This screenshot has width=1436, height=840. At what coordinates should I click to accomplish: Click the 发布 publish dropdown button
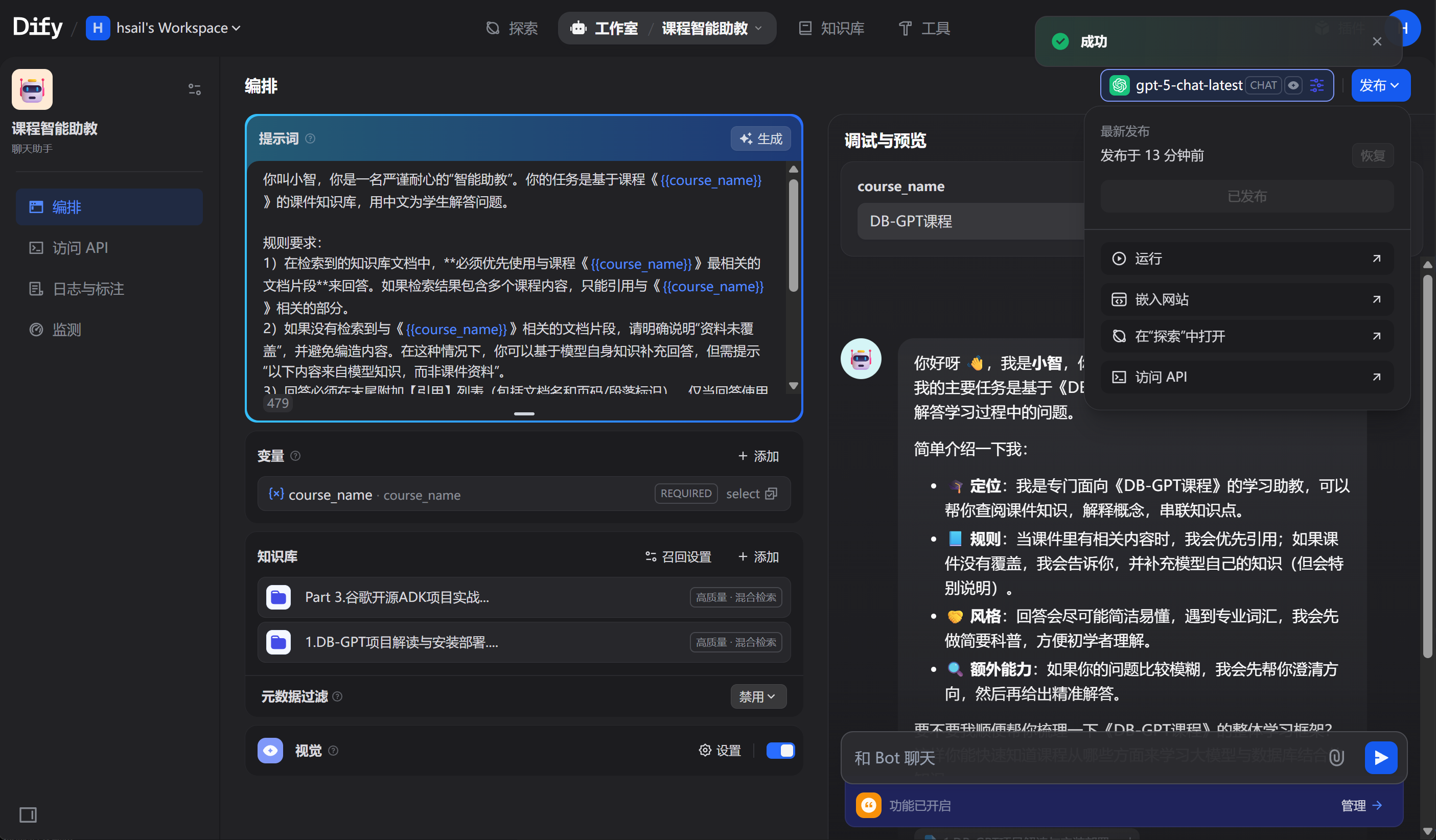click(x=1380, y=85)
